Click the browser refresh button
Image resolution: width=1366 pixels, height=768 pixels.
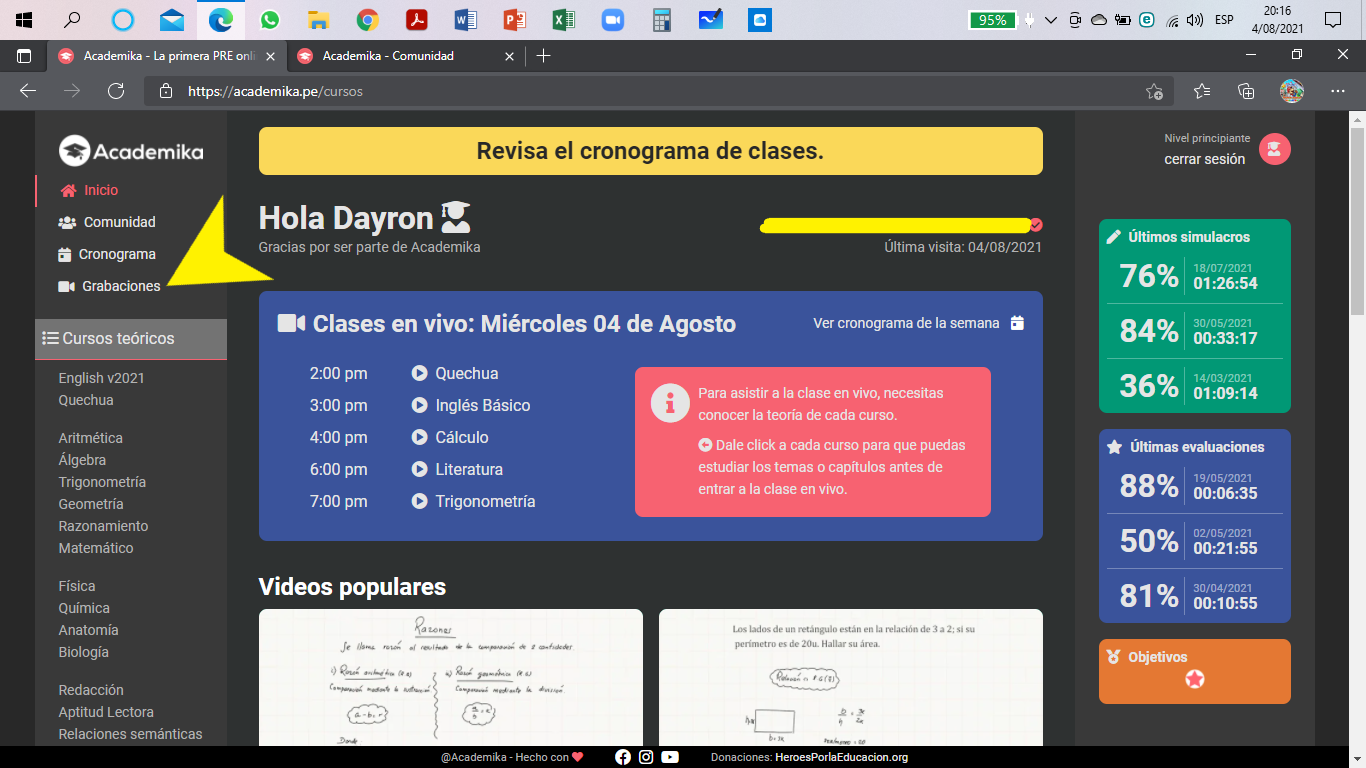[116, 91]
